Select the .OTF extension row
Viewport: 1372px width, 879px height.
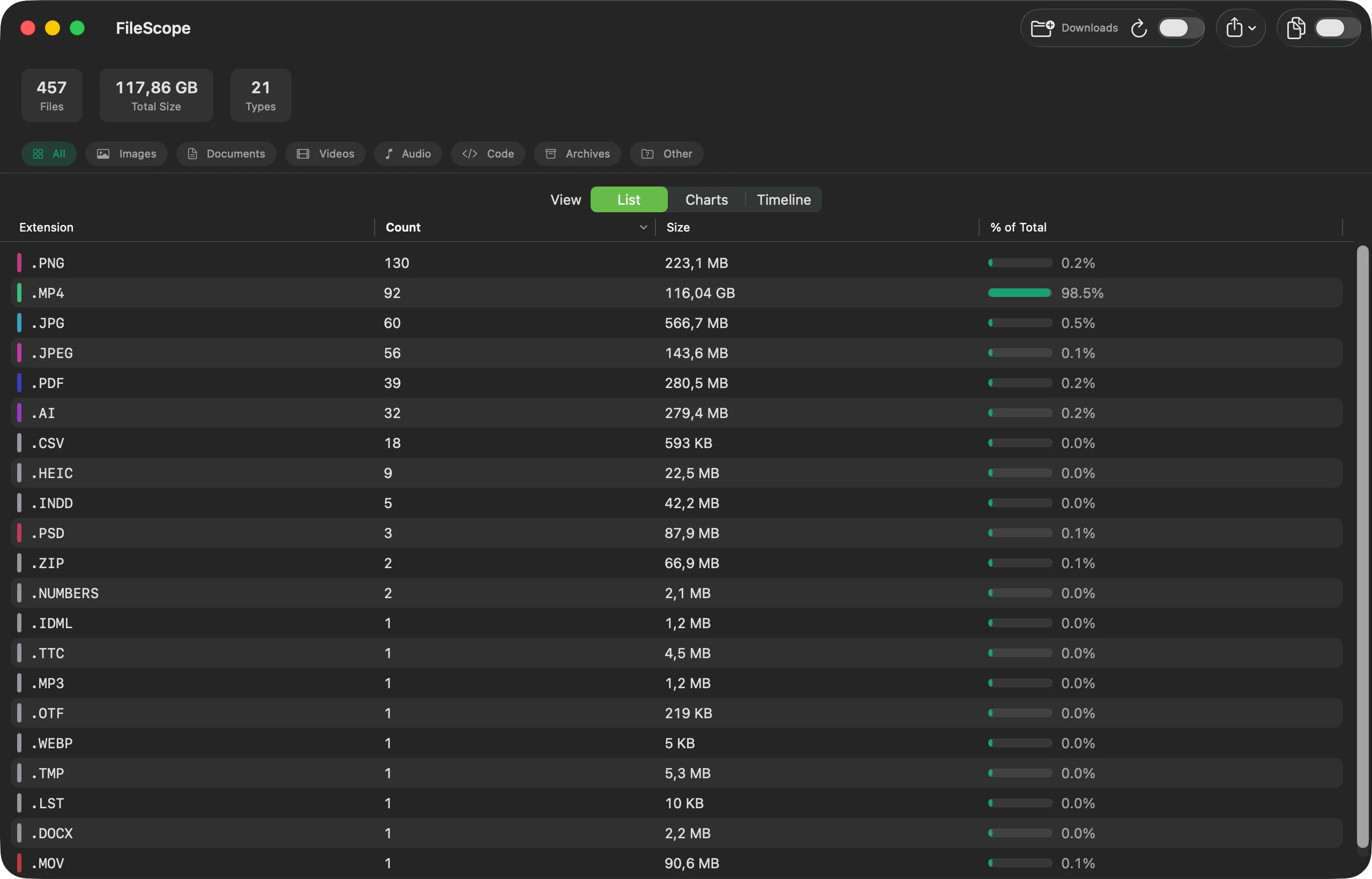tap(677, 713)
